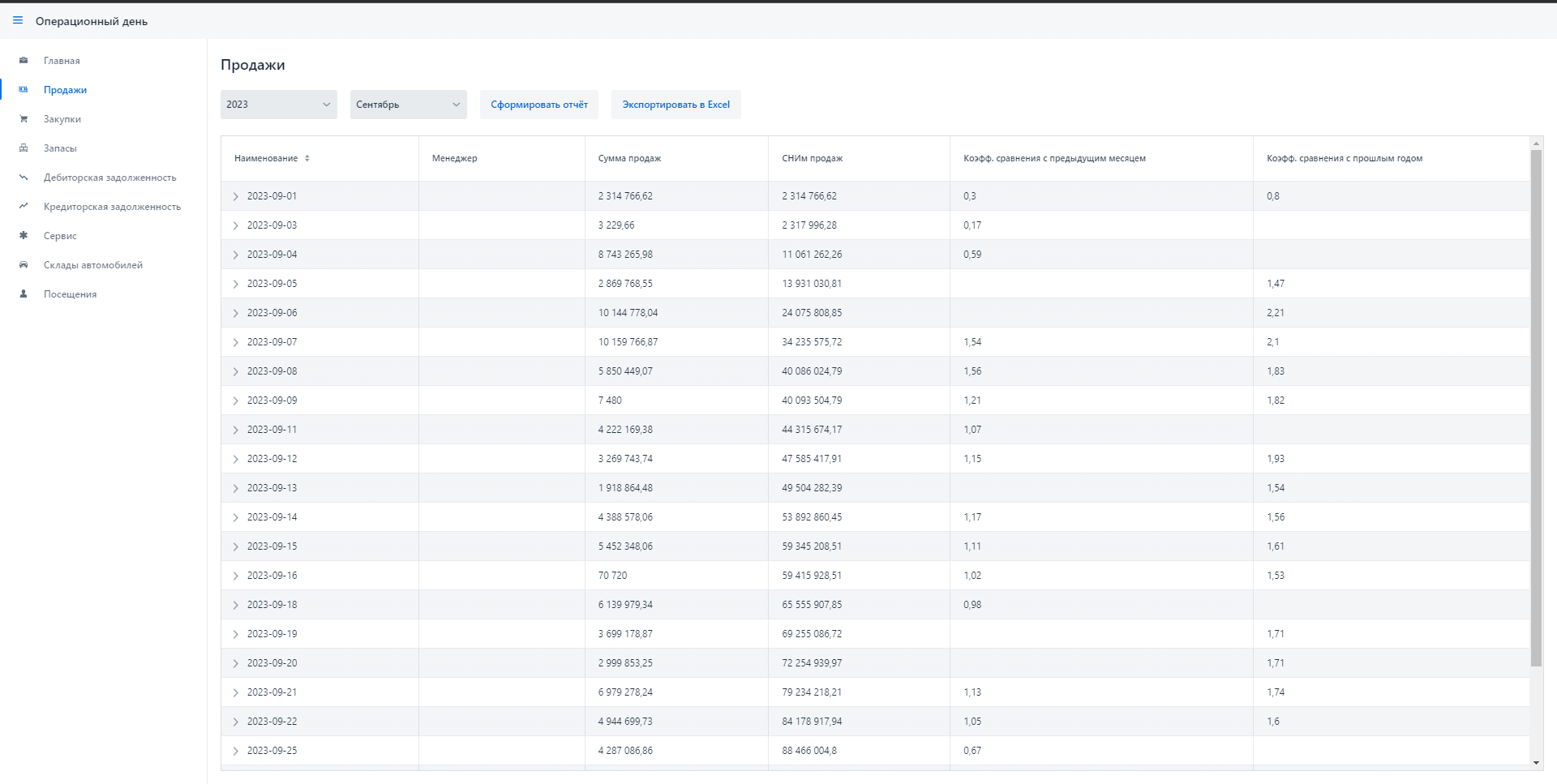1557x784 pixels.
Task: Click the coefficient 0,98
Action: click(x=972, y=605)
